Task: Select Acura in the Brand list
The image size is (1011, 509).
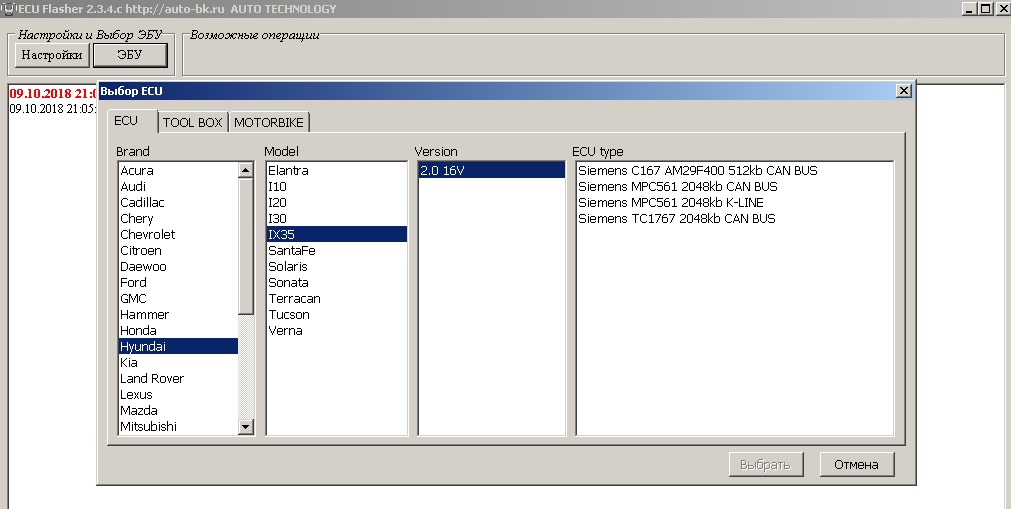Action: click(179, 170)
